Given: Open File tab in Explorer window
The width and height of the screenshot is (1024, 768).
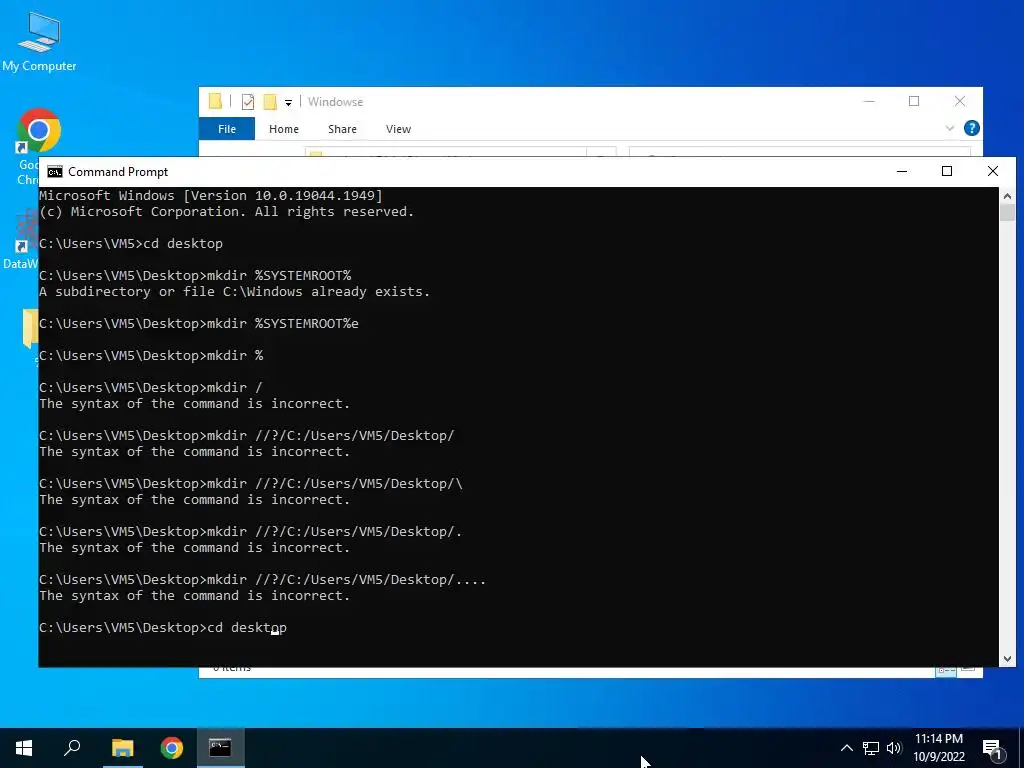Looking at the screenshot, I should [227, 129].
